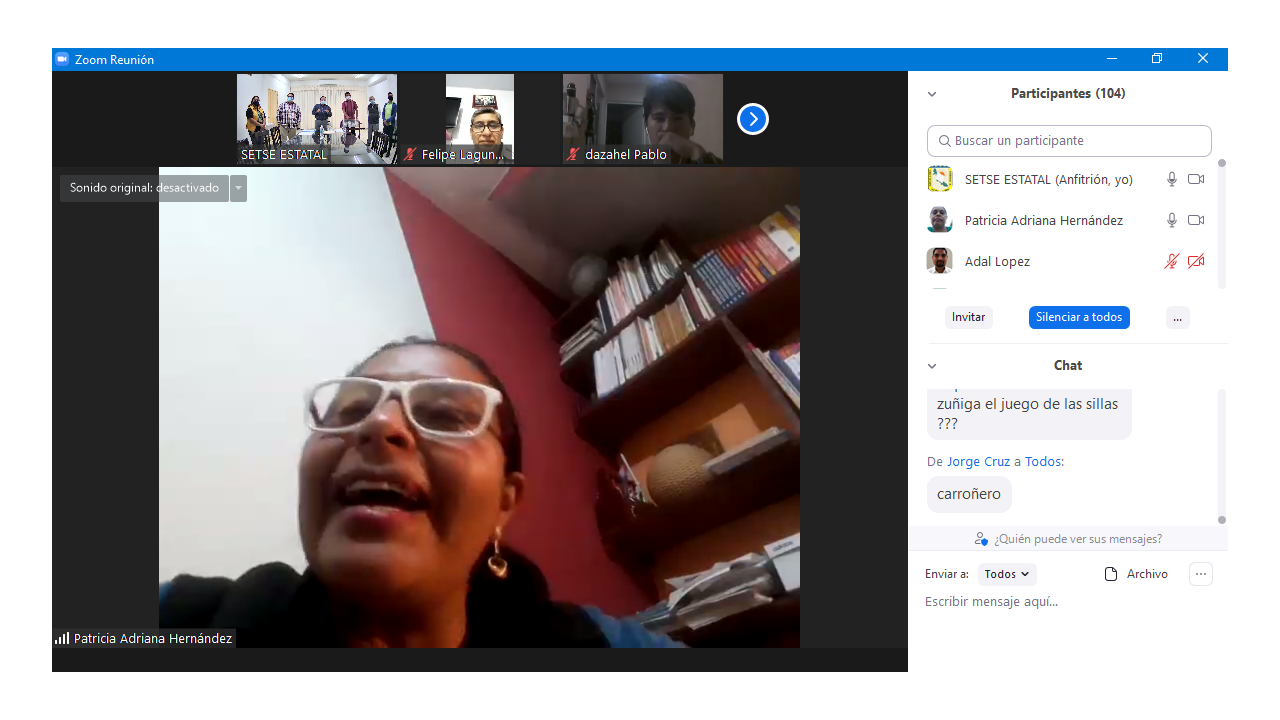Click the chat panel scrollbar

[x=1222, y=456]
